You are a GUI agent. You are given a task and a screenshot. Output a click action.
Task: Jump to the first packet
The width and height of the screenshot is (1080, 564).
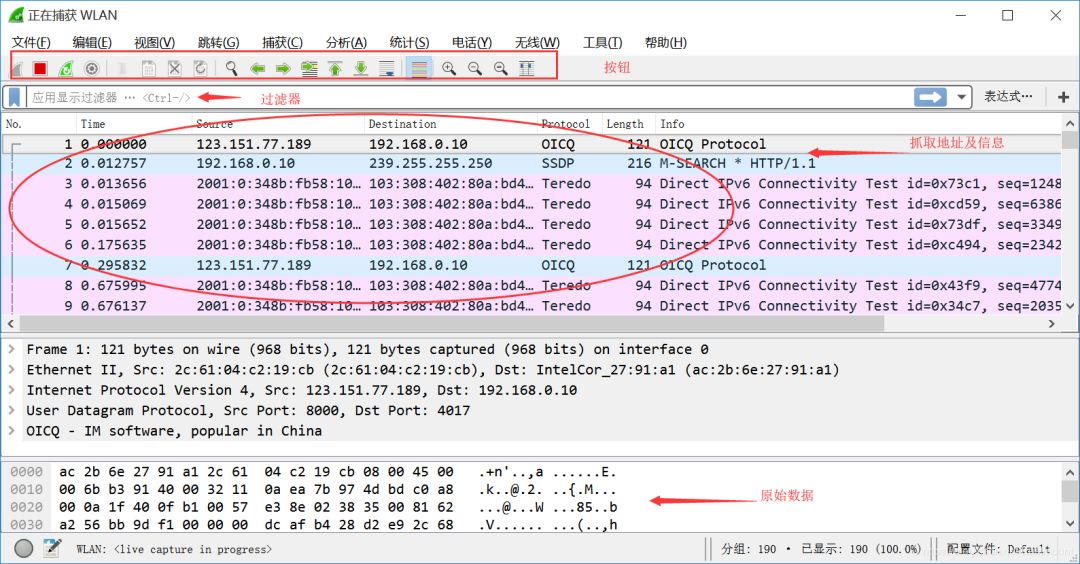point(335,68)
